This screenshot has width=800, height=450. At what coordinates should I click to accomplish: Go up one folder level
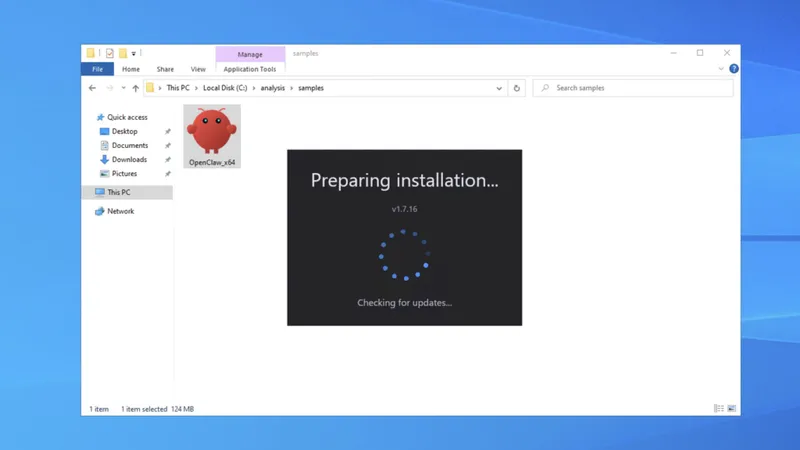click(x=135, y=88)
